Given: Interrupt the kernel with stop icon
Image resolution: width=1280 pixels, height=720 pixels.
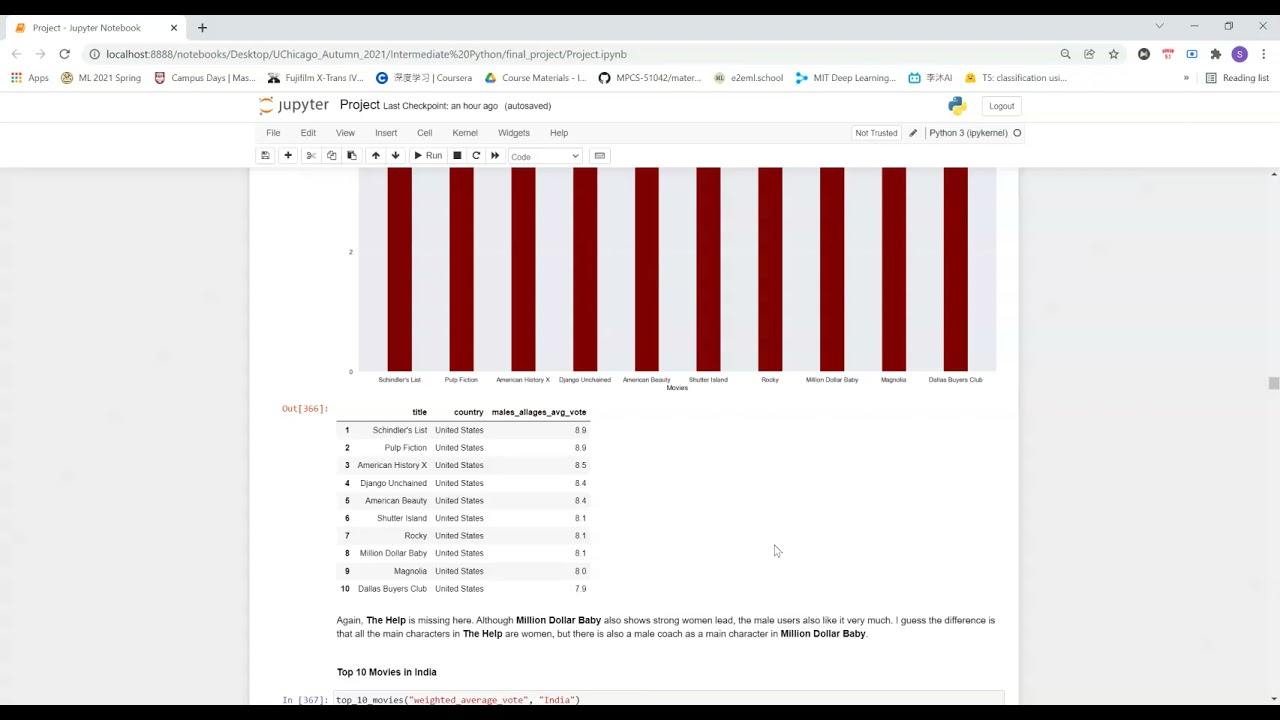Looking at the screenshot, I should [x=457, y=156].
